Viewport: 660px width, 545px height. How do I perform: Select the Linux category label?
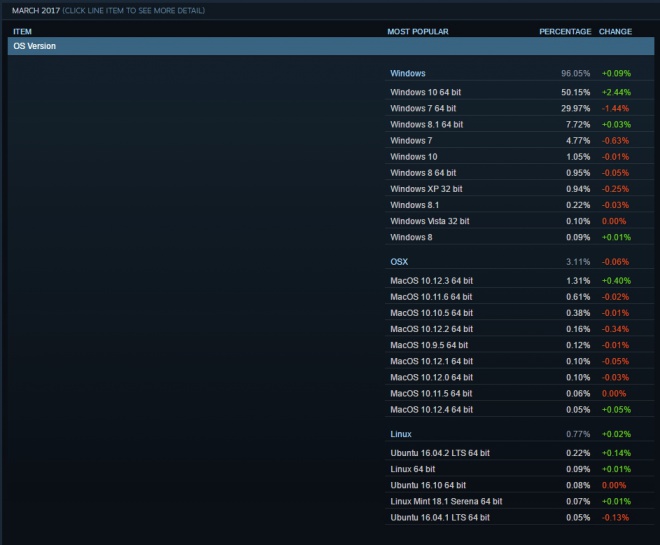401,434
